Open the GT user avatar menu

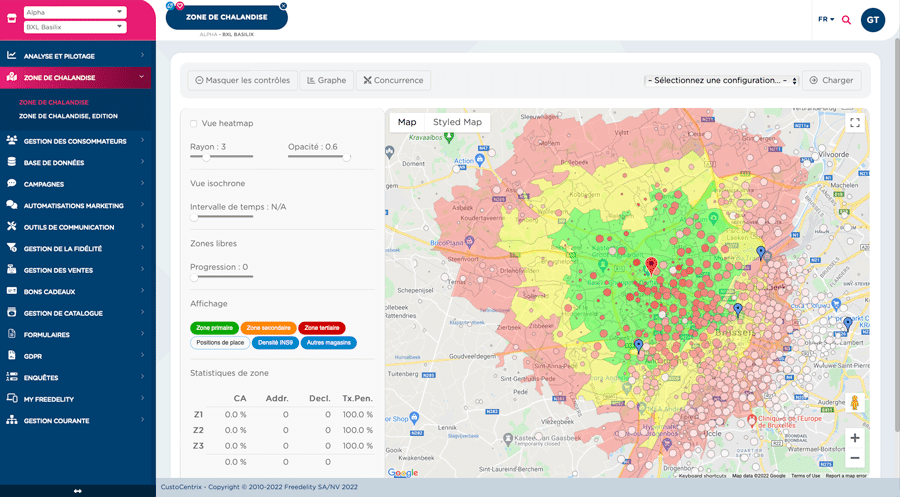point(872,20)
